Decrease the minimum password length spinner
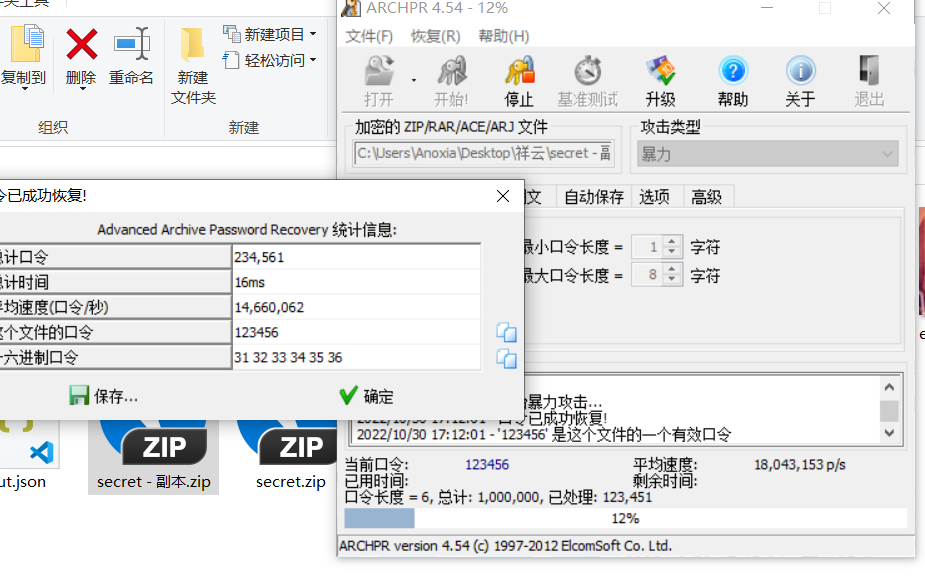Image resolution: width=925 pixels, height=586 pixels. 672,253
